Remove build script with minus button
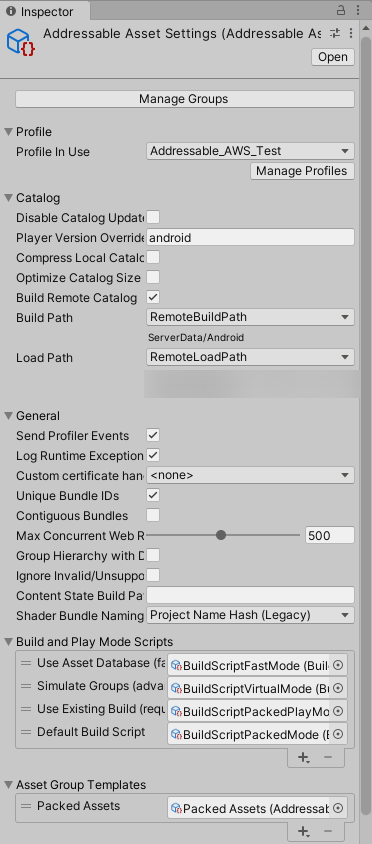 pos(328,758)
